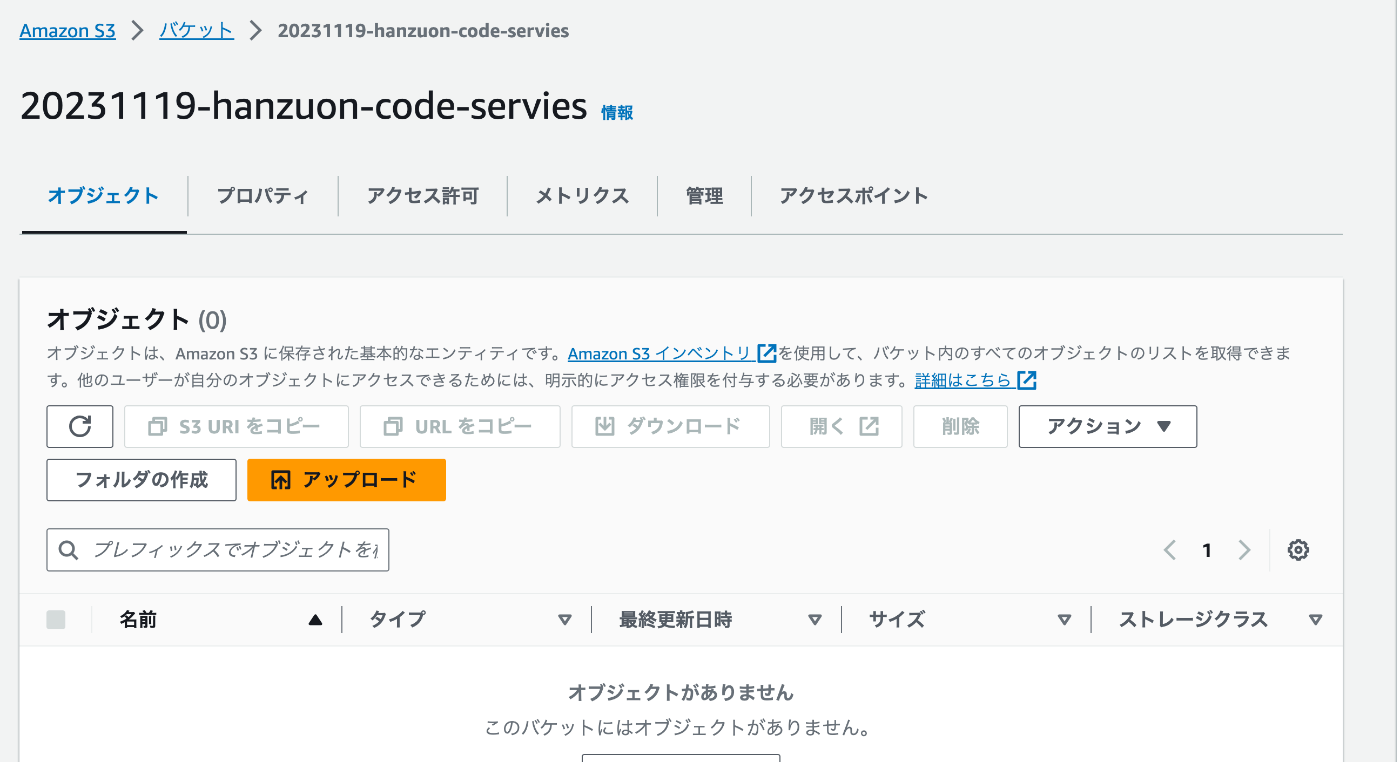Click the S3 URI をコピー button
This screenshot has width=1400, height=762.
(236, 426)
